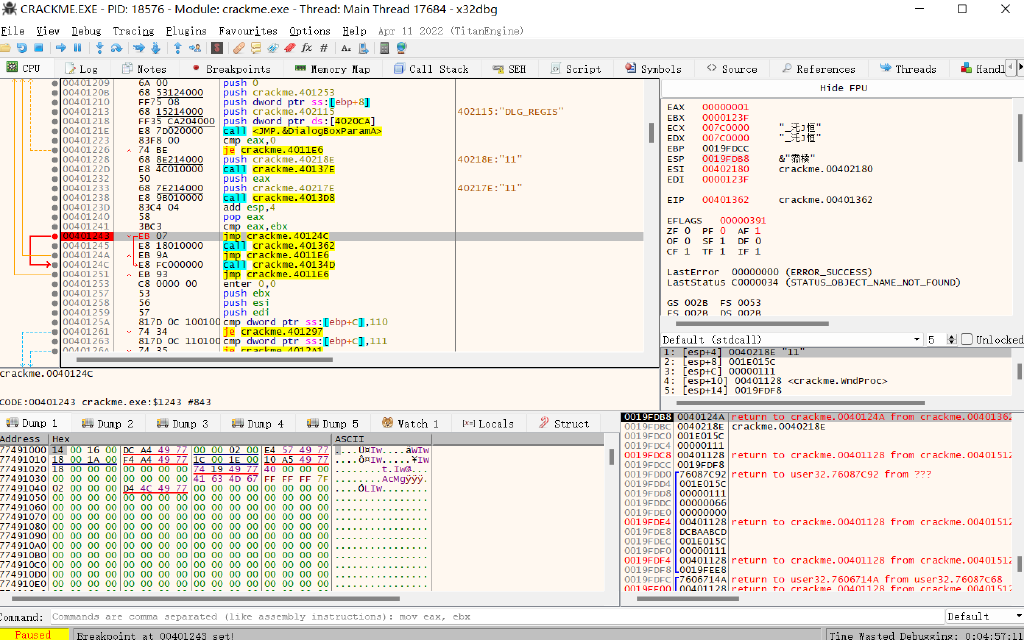Screen dimensions: 1024x640
Task: Click the Pause execution toolbar icon
Action: coord(79,47)
